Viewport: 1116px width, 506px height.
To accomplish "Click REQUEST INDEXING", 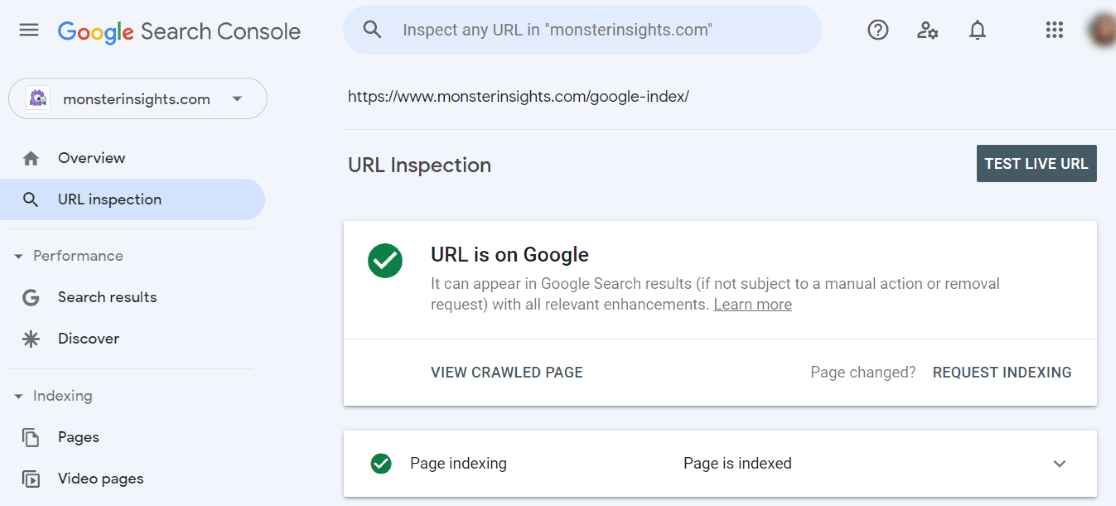I will [x=1002, y=372].
